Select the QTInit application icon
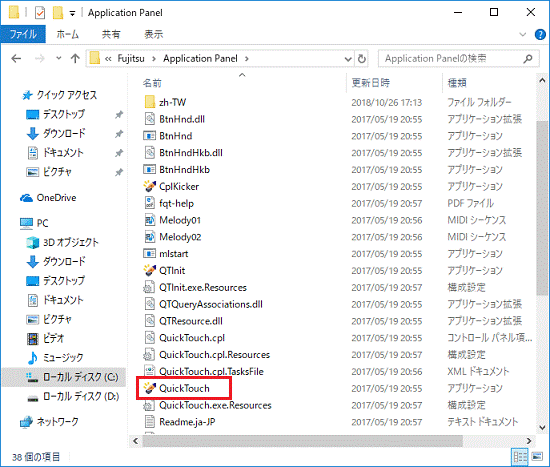The height and width of the screenshot is (467, 550). (150, 271)
